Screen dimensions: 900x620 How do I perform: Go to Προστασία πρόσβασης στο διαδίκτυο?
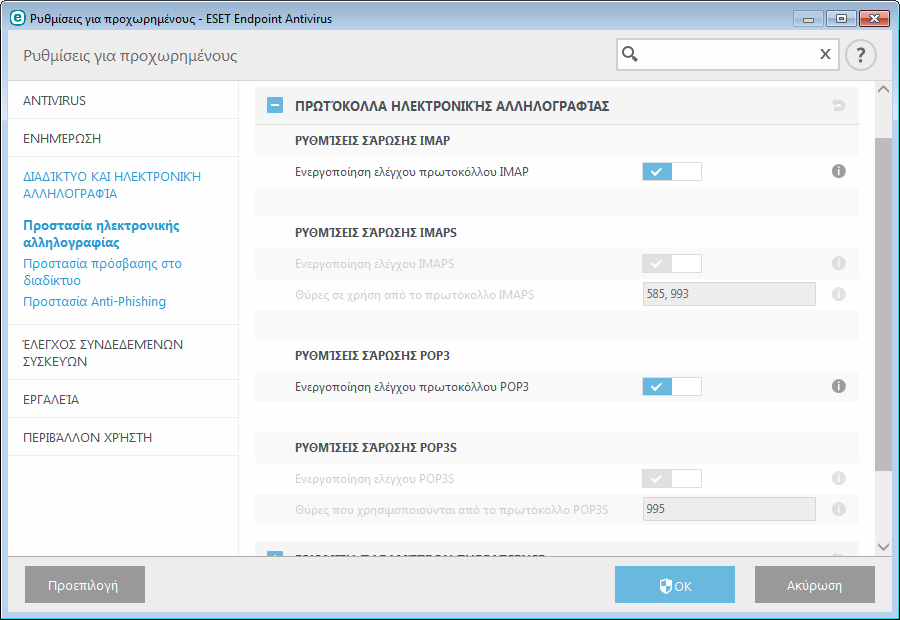pos(102,272)
